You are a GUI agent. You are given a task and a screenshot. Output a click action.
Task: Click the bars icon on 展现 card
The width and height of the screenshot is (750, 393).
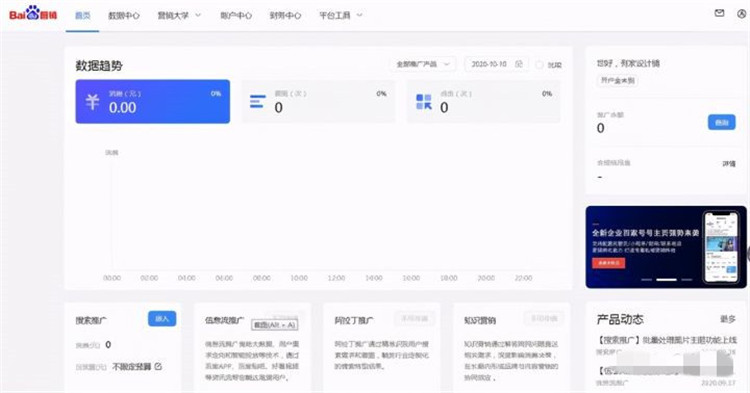tap(257, 101)
